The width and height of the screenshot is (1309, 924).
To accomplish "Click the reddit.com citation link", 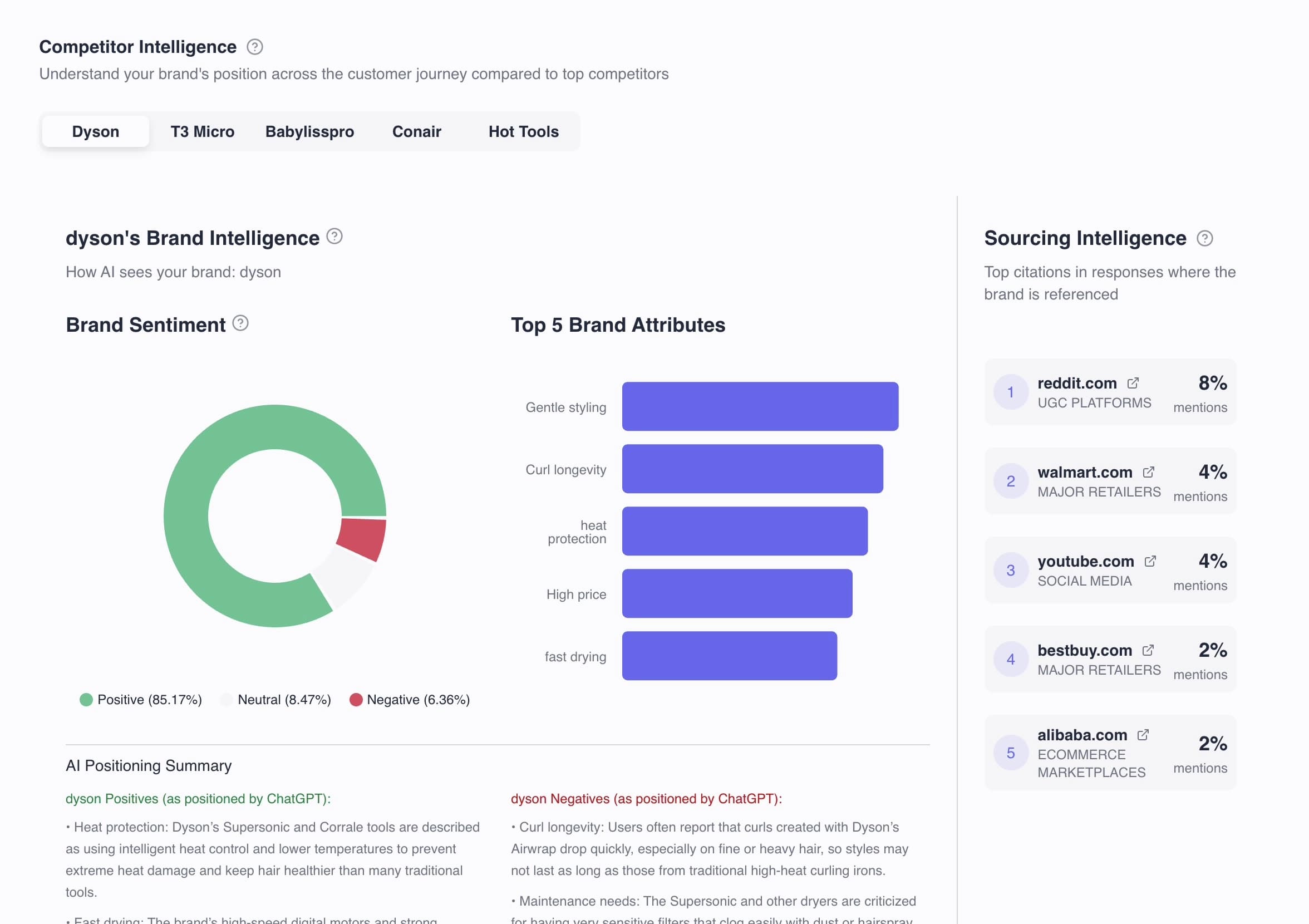I will [1077, 383].
